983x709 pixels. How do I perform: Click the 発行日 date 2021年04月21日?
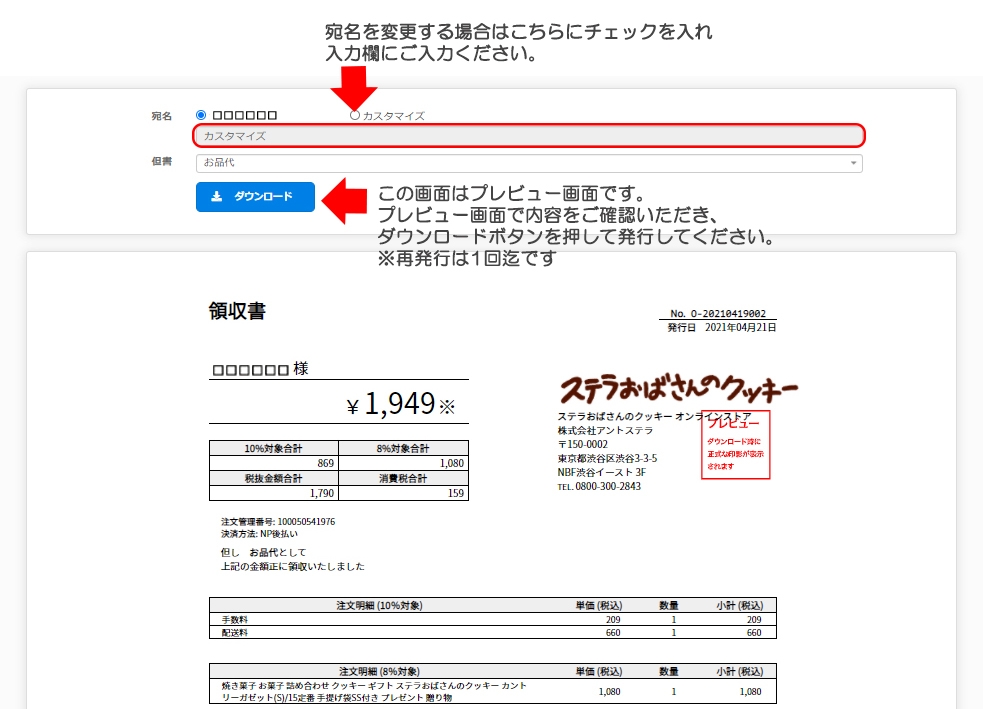click(x=740, y=327)
